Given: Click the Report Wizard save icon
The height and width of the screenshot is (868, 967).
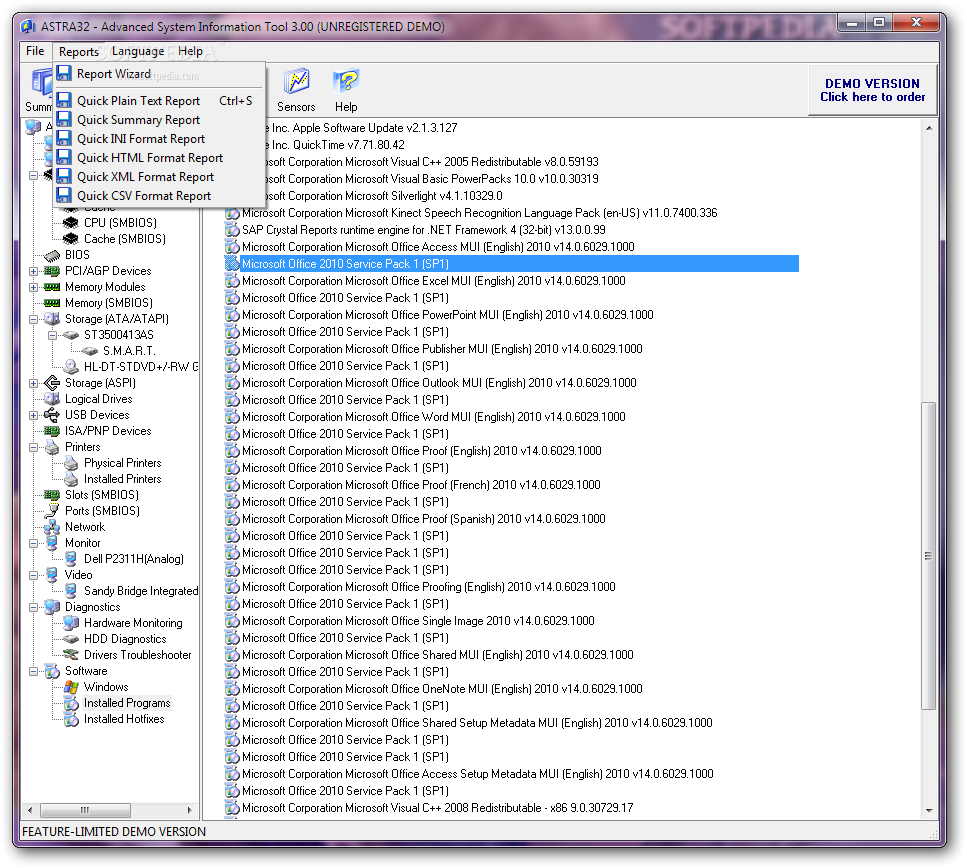Looking at the screenshot, I should (64, 73).
